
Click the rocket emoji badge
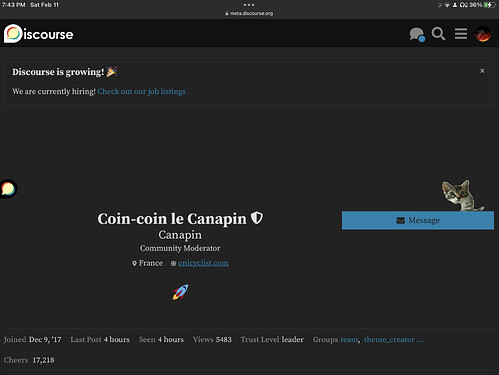click(180, 292)
